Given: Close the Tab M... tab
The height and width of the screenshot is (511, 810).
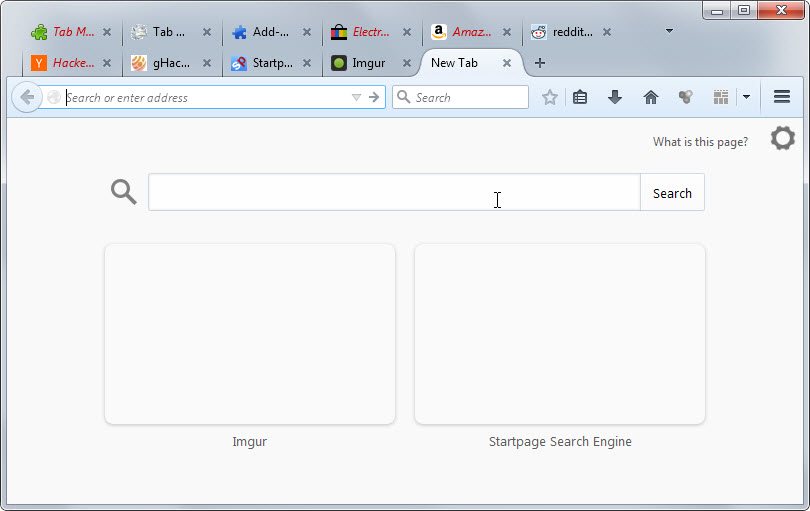Looking at the screenshot, I should [x=107, y=32].
